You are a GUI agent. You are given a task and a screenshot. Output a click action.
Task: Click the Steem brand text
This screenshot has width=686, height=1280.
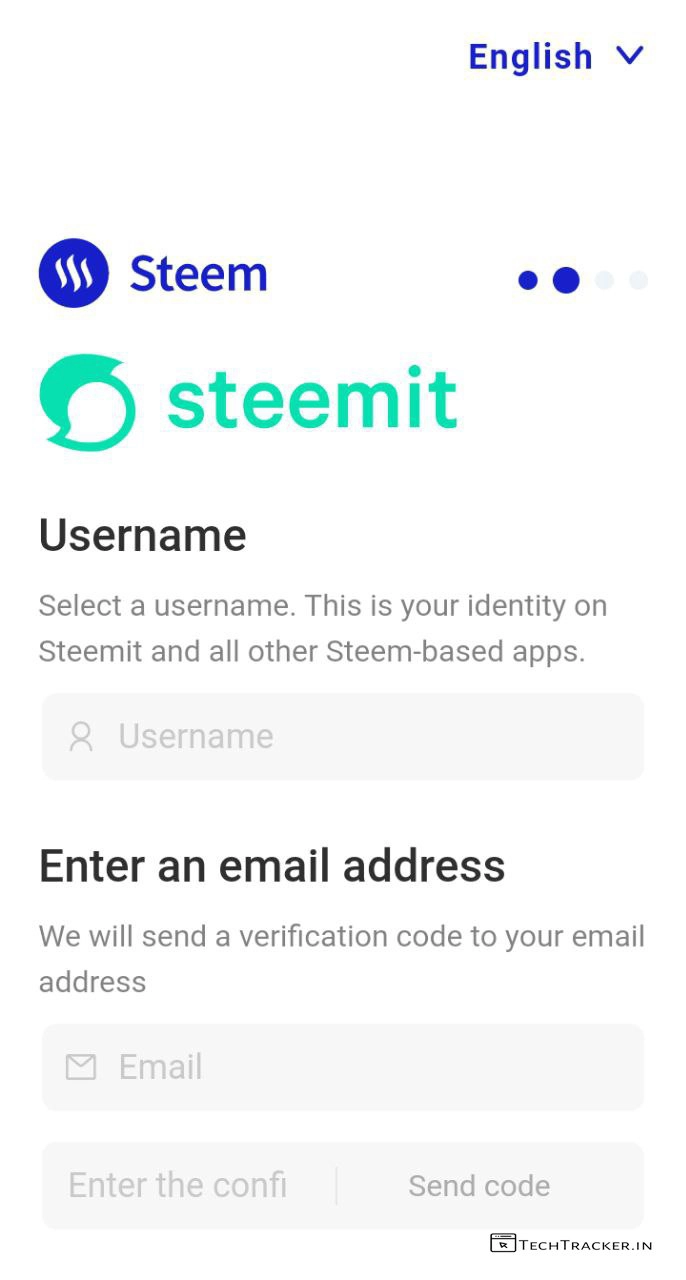198,274
